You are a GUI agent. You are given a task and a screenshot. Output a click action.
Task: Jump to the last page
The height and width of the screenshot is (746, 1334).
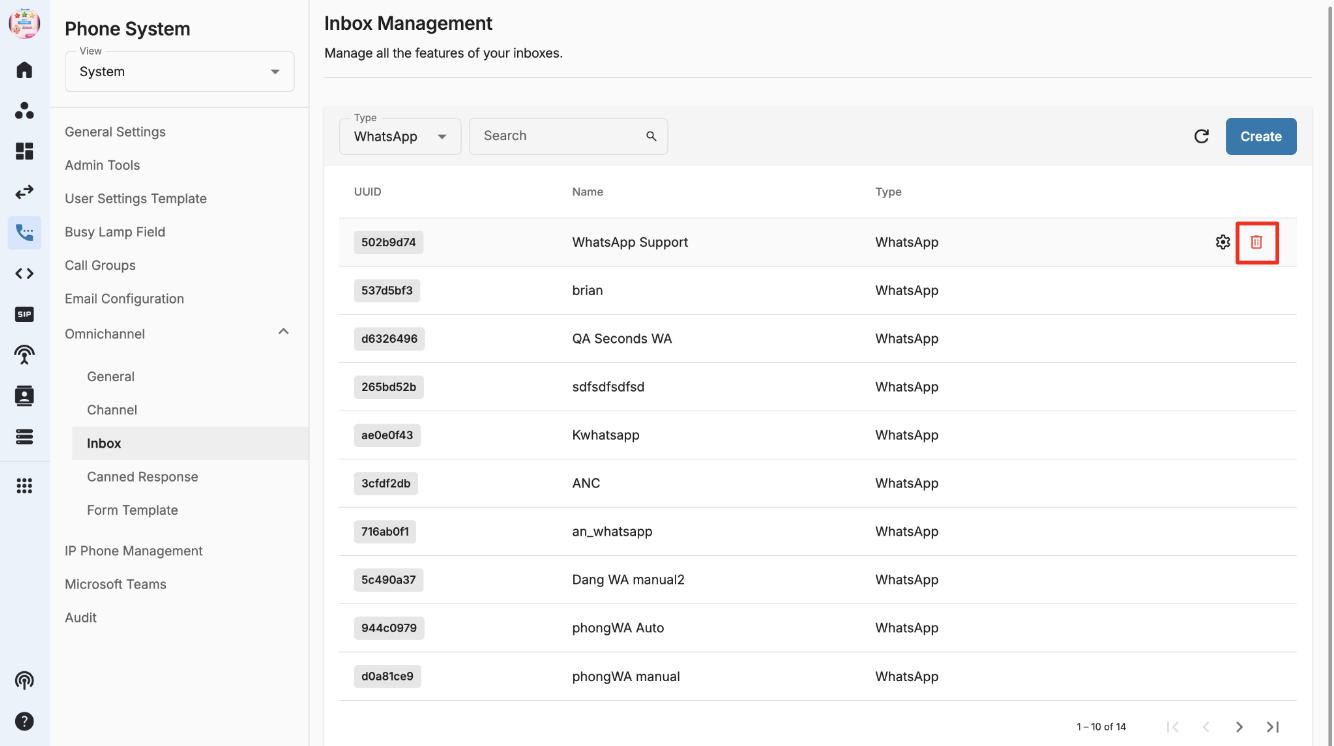[1273, 727]
